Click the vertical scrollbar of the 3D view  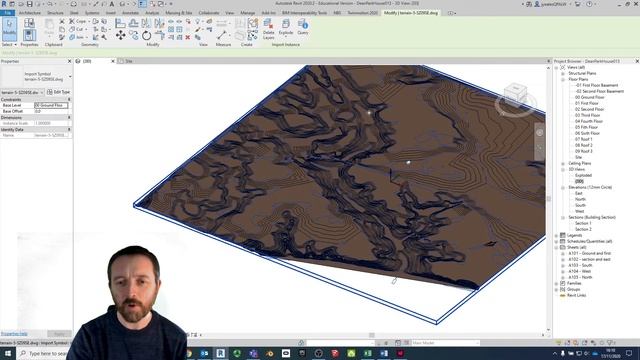tap(548, 199)
